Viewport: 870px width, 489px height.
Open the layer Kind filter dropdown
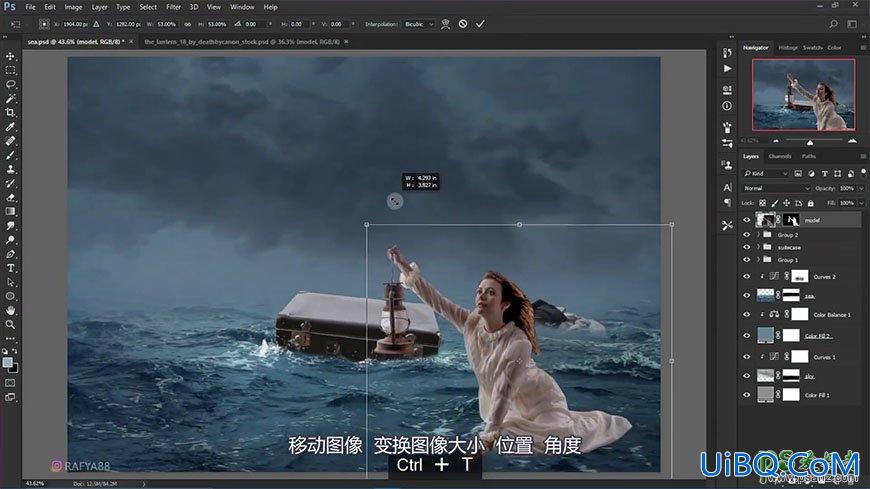click(x=766, y=174)
